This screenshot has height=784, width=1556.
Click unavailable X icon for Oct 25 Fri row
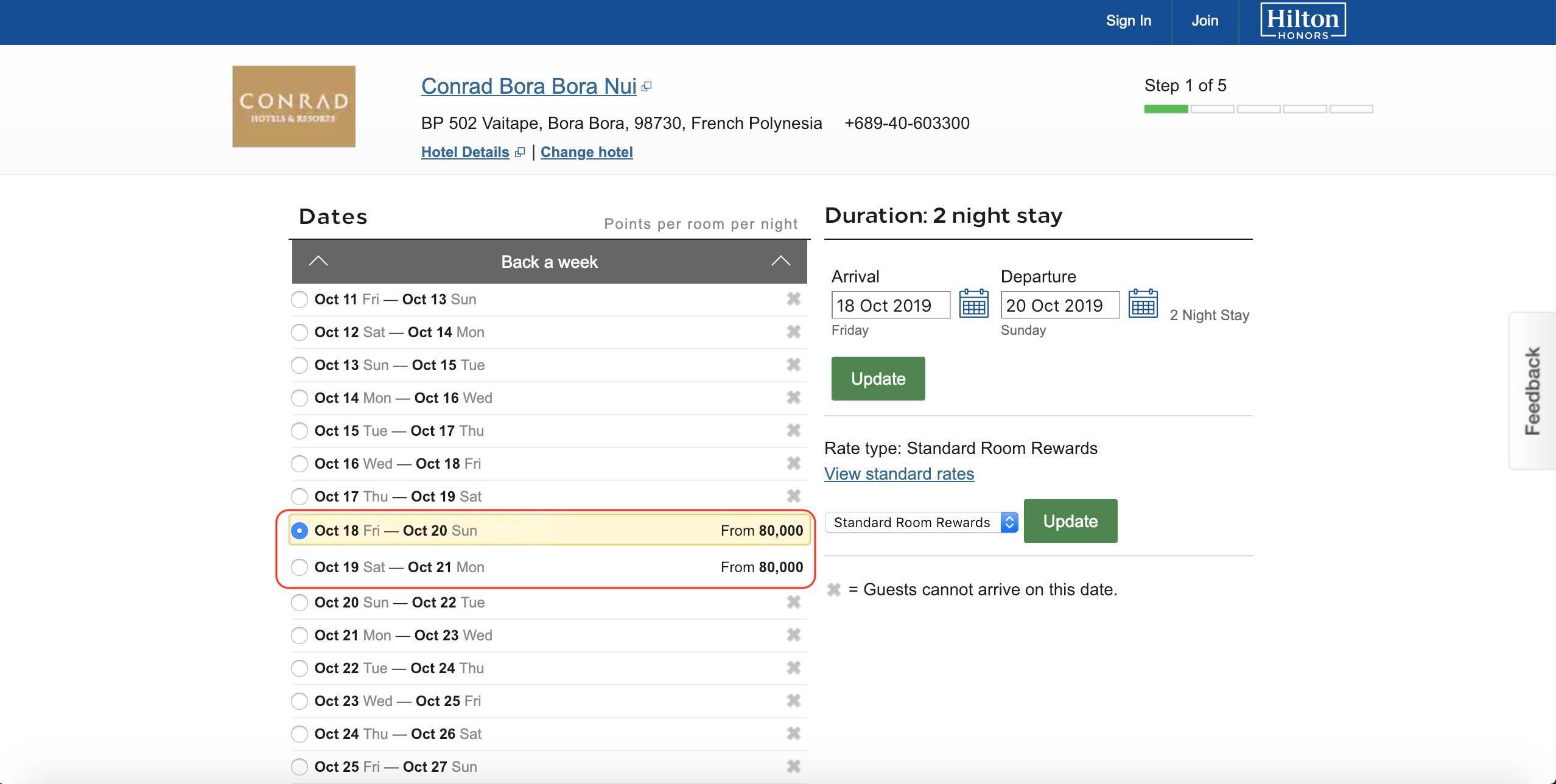[793, 766]
